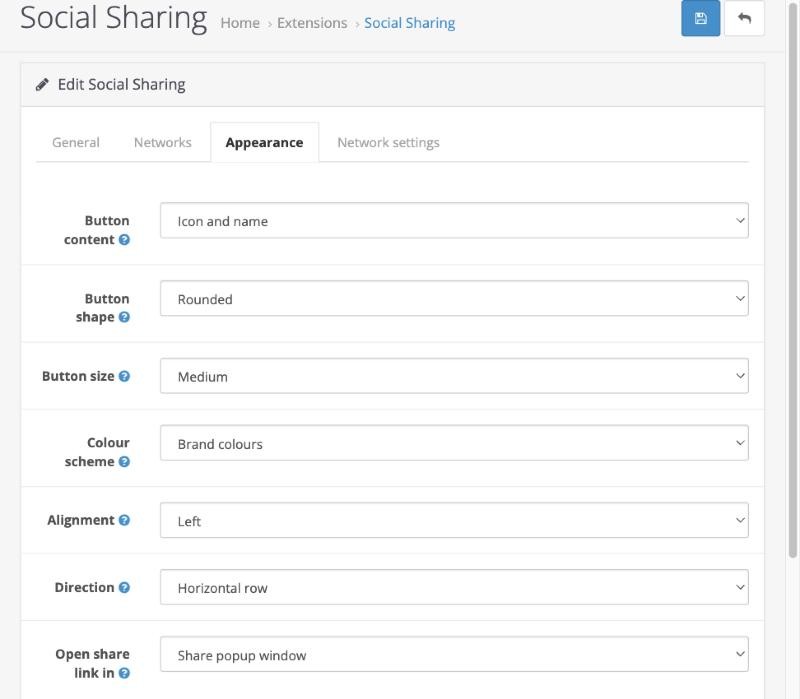Open the Button size dropdown showing Medium
This screenshot has height=699, width=800.
pos(454,376)
